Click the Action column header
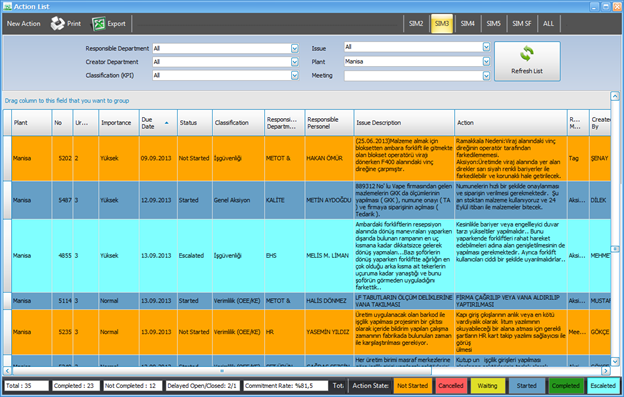 pyautogui.click(x=511, y=123)
